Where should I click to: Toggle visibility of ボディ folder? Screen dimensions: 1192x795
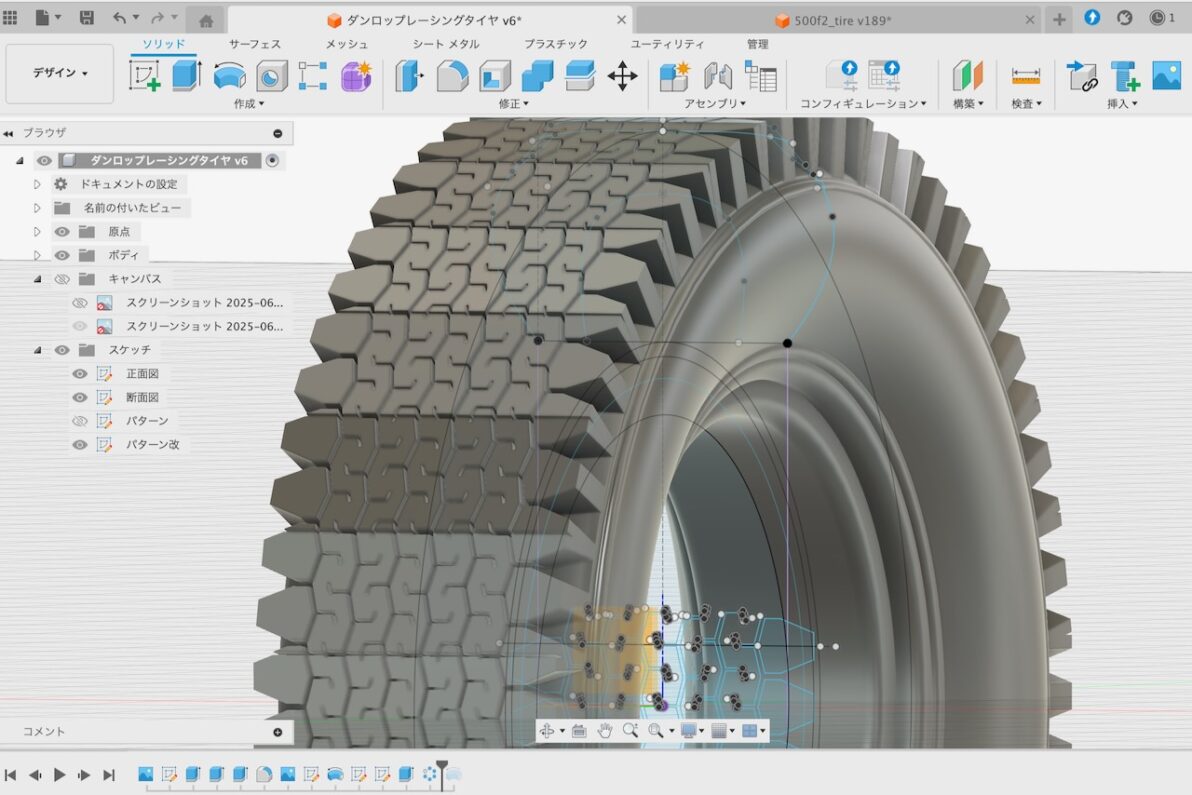tap(62, 255)
